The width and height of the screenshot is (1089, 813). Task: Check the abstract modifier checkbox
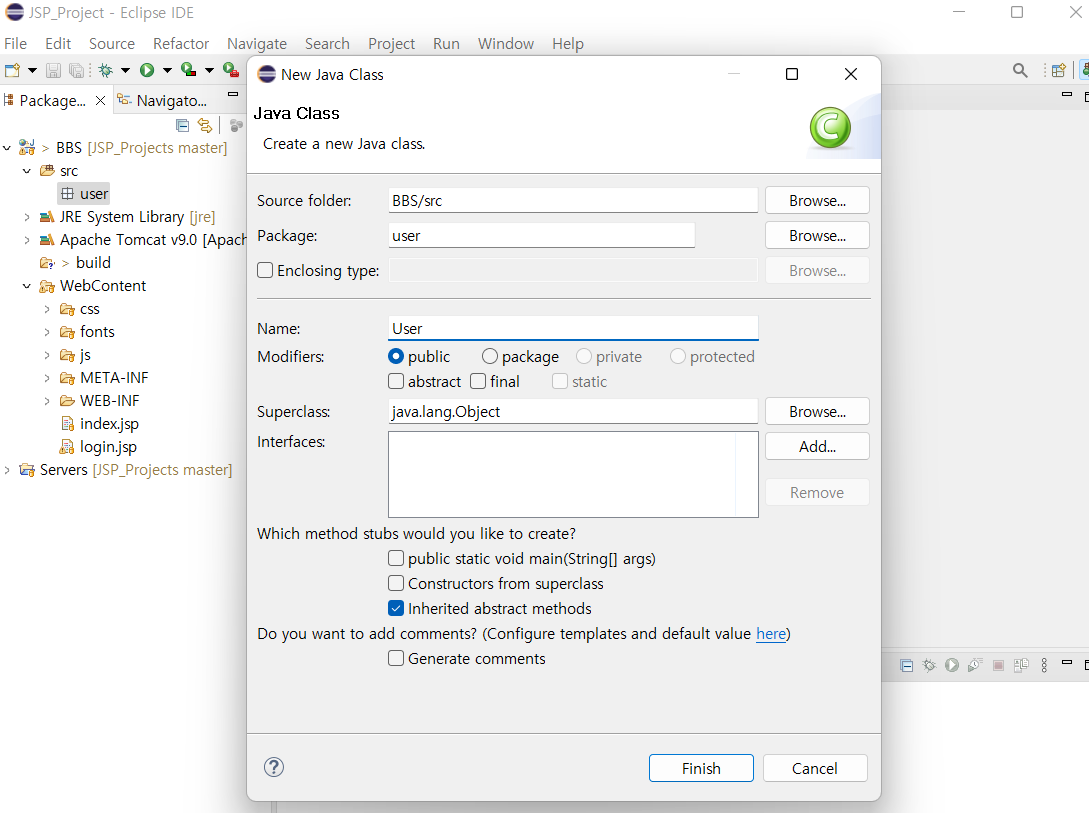pos(396,381)
